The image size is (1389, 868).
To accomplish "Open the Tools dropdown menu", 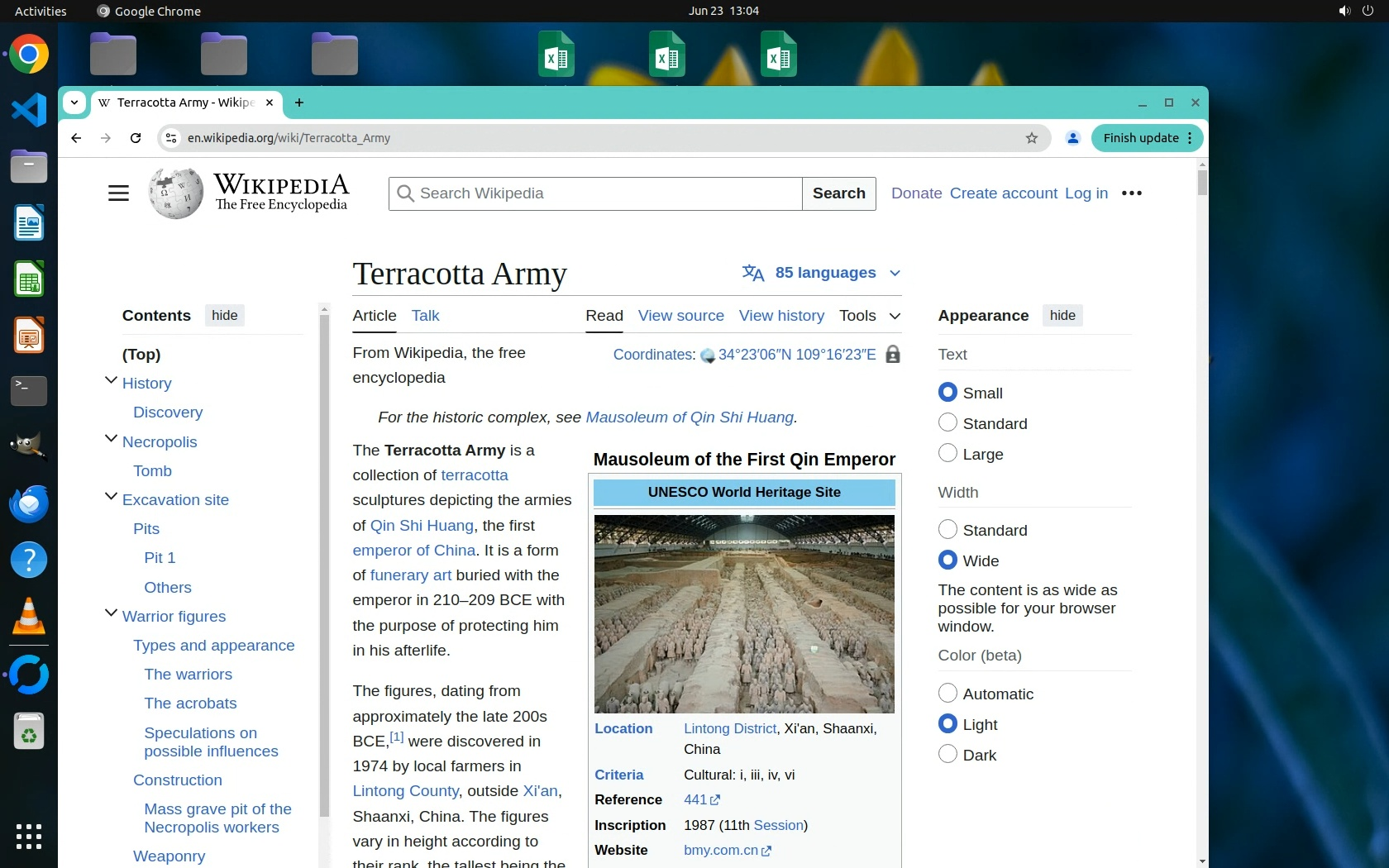I will (x=869, y=316).
